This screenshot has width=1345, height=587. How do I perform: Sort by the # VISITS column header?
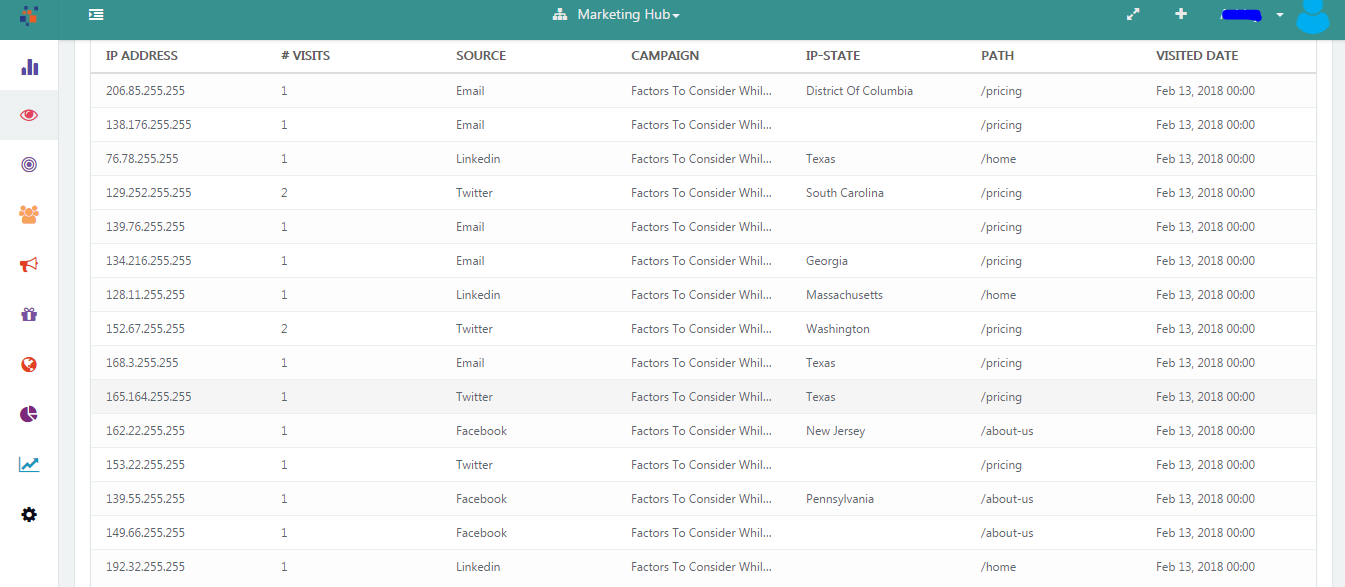click(x=305, y=56)
